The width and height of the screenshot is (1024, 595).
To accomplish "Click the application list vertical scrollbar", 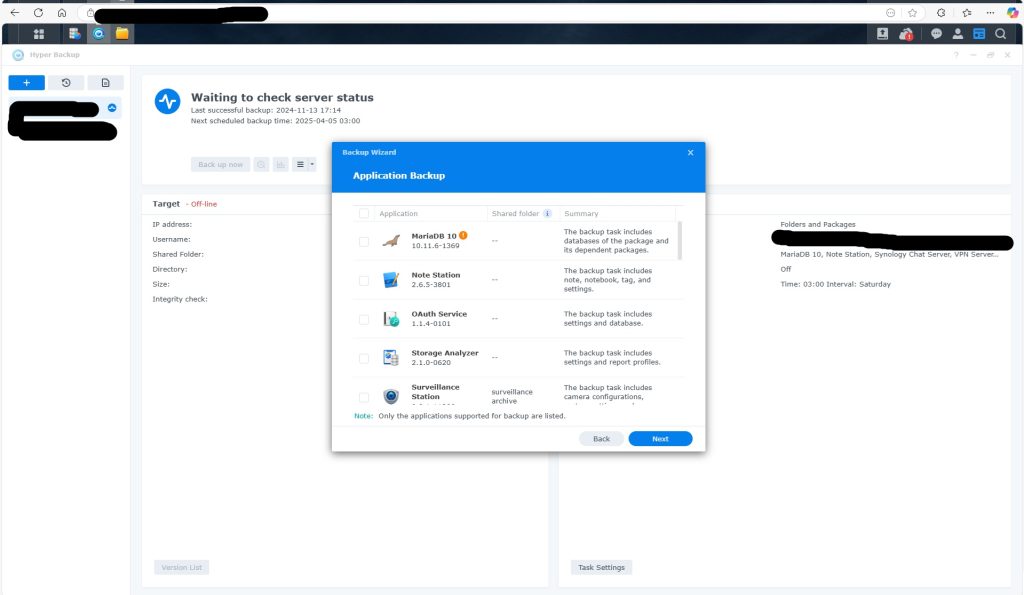I will tap(680, 240).
